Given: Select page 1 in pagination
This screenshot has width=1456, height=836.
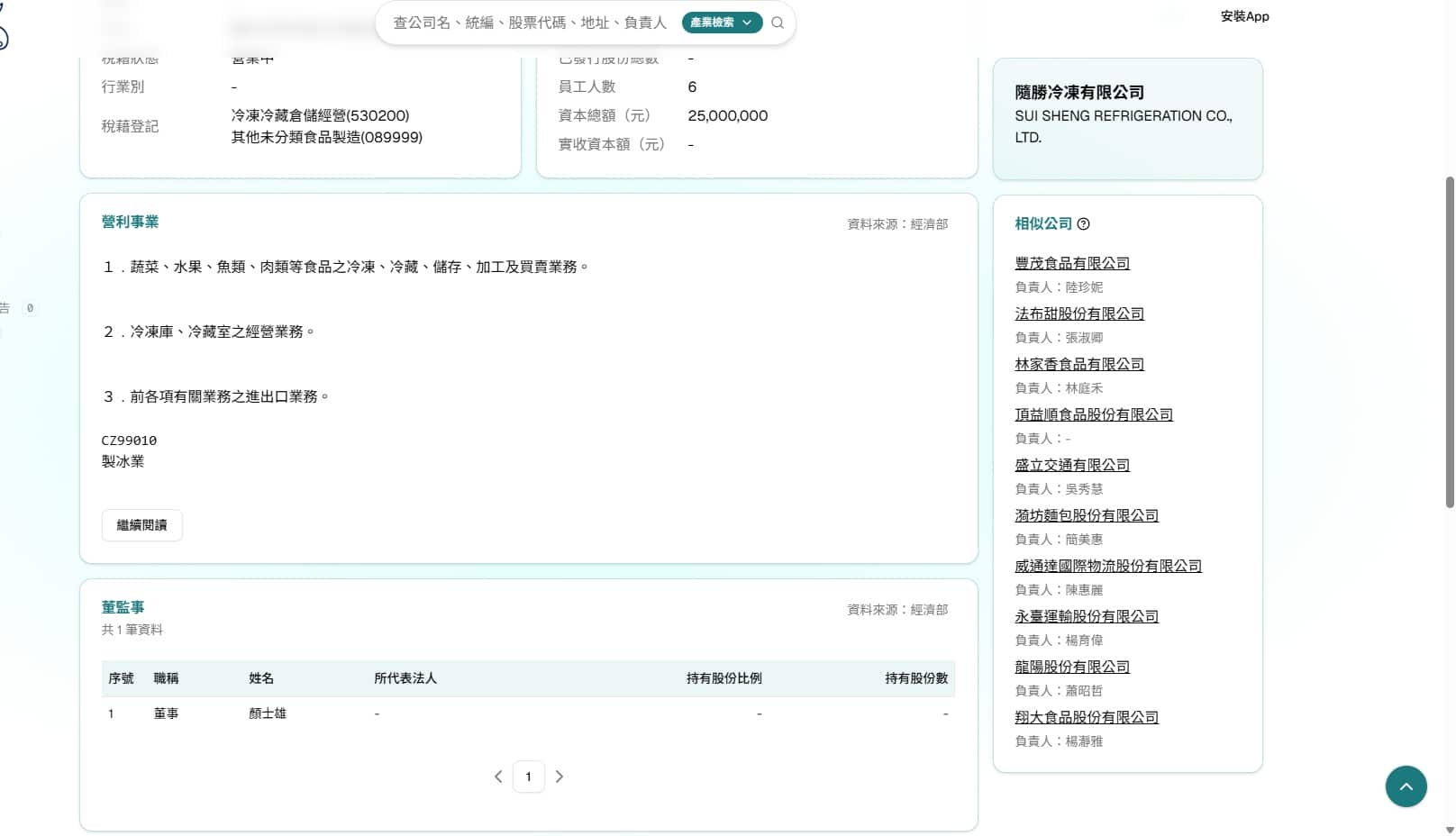Looking at the screenshot, I should click(x=529, y=777).
